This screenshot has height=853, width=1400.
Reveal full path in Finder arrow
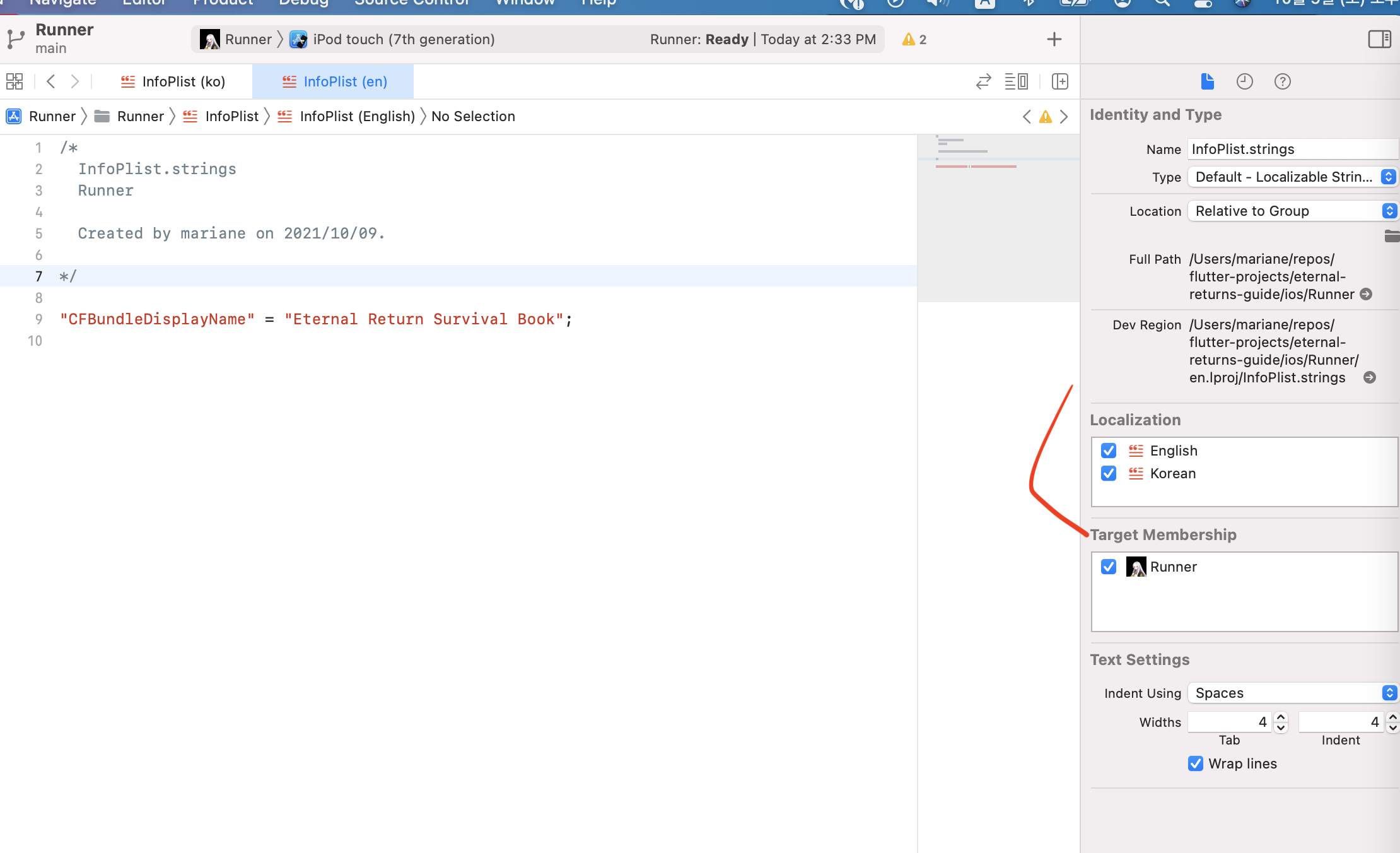coord(1366,294)
